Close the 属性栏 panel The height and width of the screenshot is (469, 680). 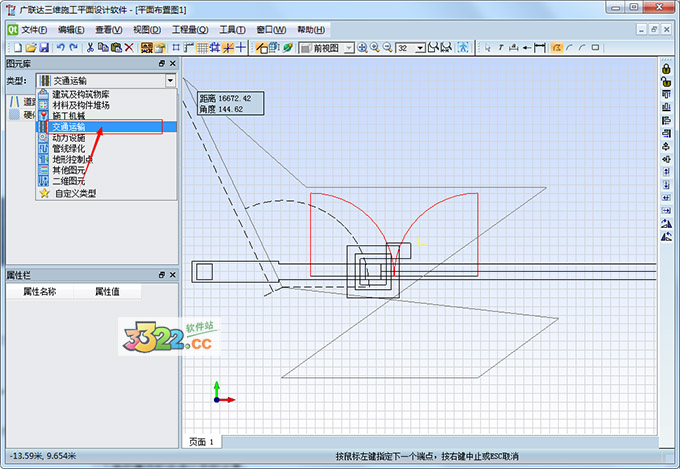tap(171, 273)
